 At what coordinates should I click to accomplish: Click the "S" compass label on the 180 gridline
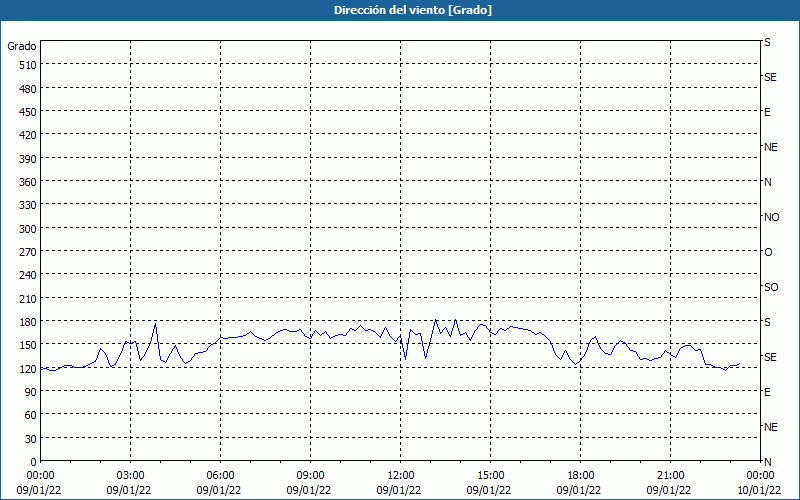click(767, 322)
